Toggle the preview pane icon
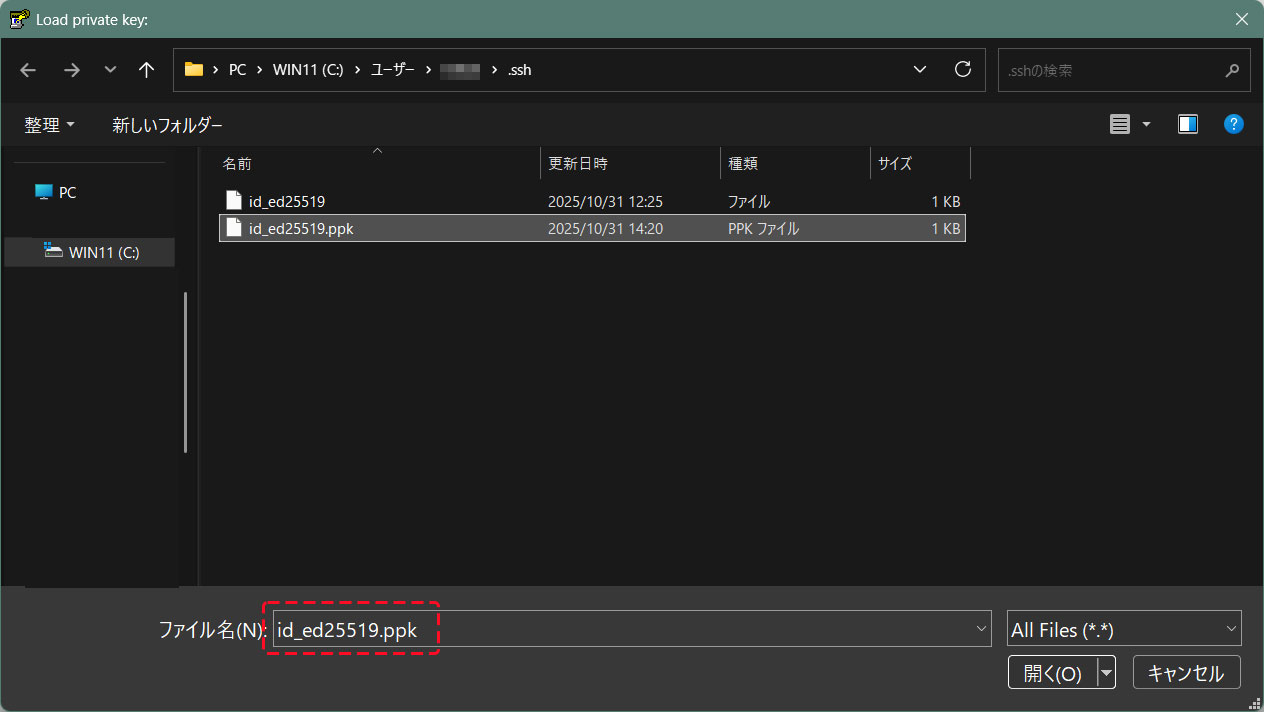 (1188, 124)
